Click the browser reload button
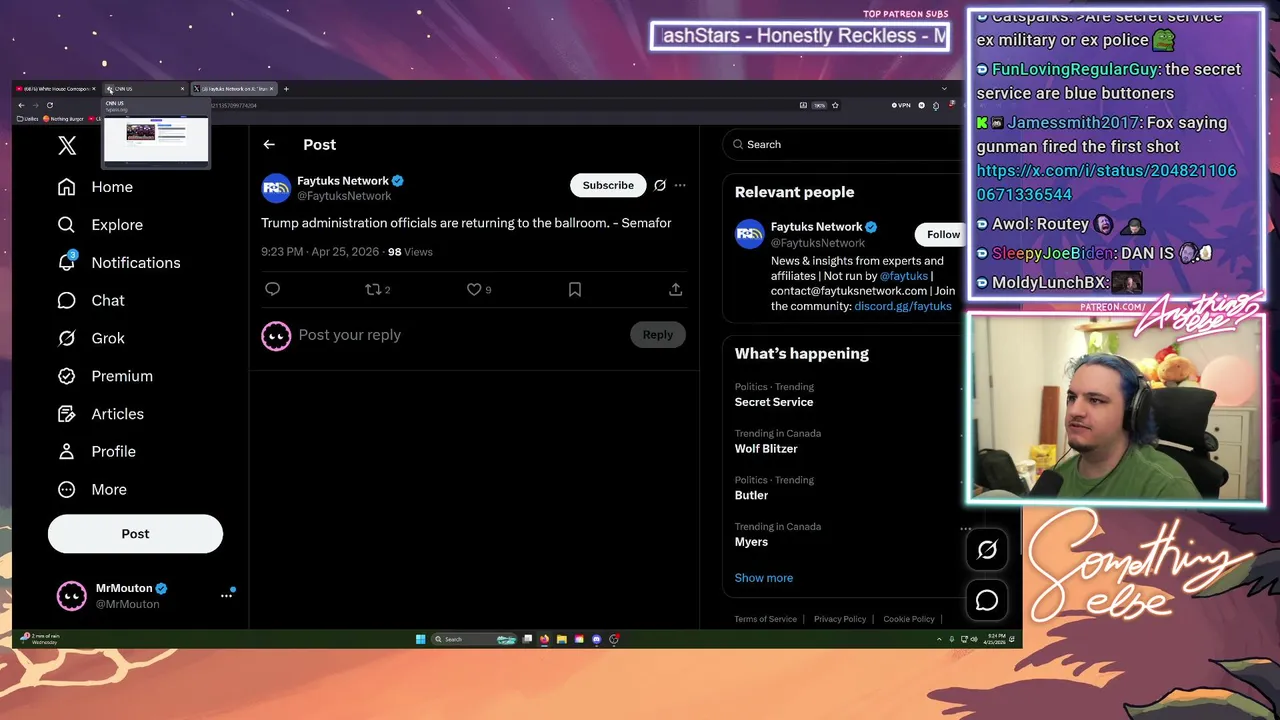The image size is (1280, 720). coord(50,105)
